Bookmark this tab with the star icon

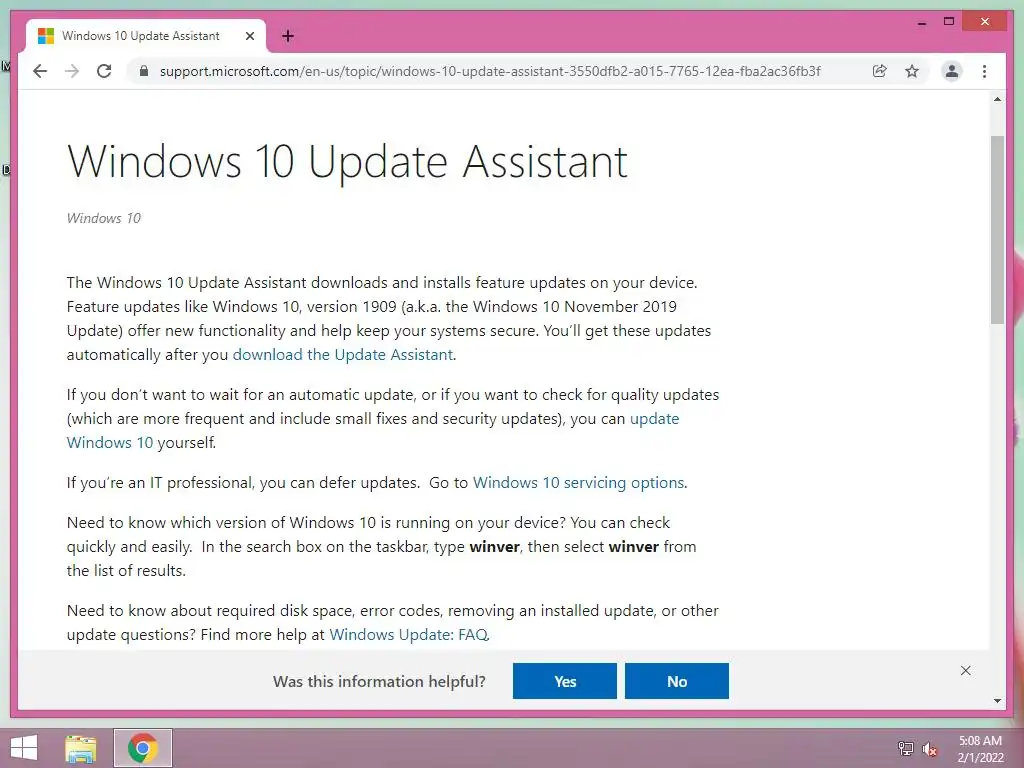[x=912, y=71]
